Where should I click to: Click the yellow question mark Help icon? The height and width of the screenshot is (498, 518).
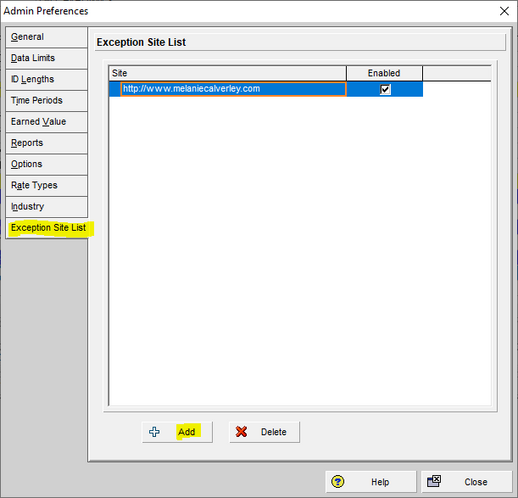[338, 482]
